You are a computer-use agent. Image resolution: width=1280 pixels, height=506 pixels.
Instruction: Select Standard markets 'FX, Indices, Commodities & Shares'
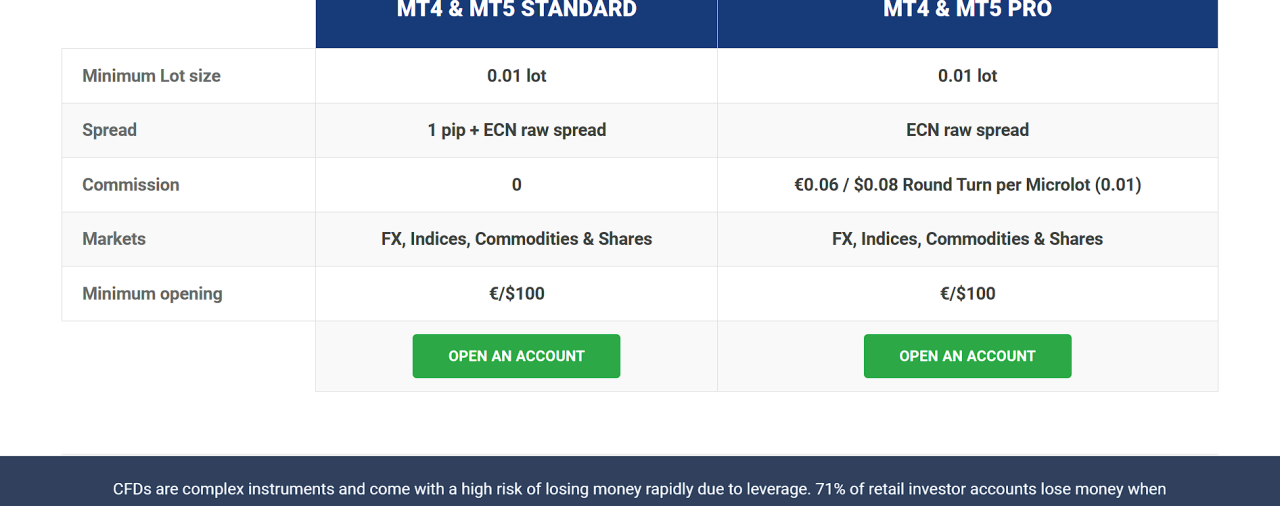tap(516, 239)
